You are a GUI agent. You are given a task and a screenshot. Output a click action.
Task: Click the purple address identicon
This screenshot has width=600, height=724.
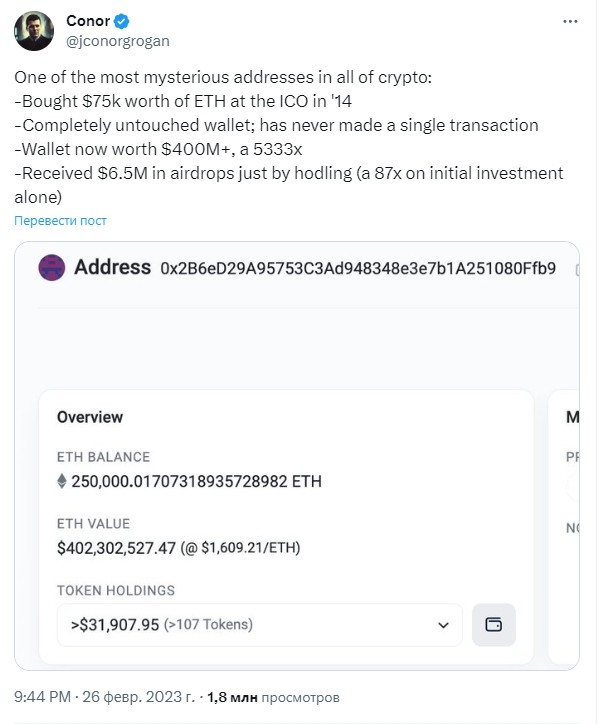click(x=51, y=268)
